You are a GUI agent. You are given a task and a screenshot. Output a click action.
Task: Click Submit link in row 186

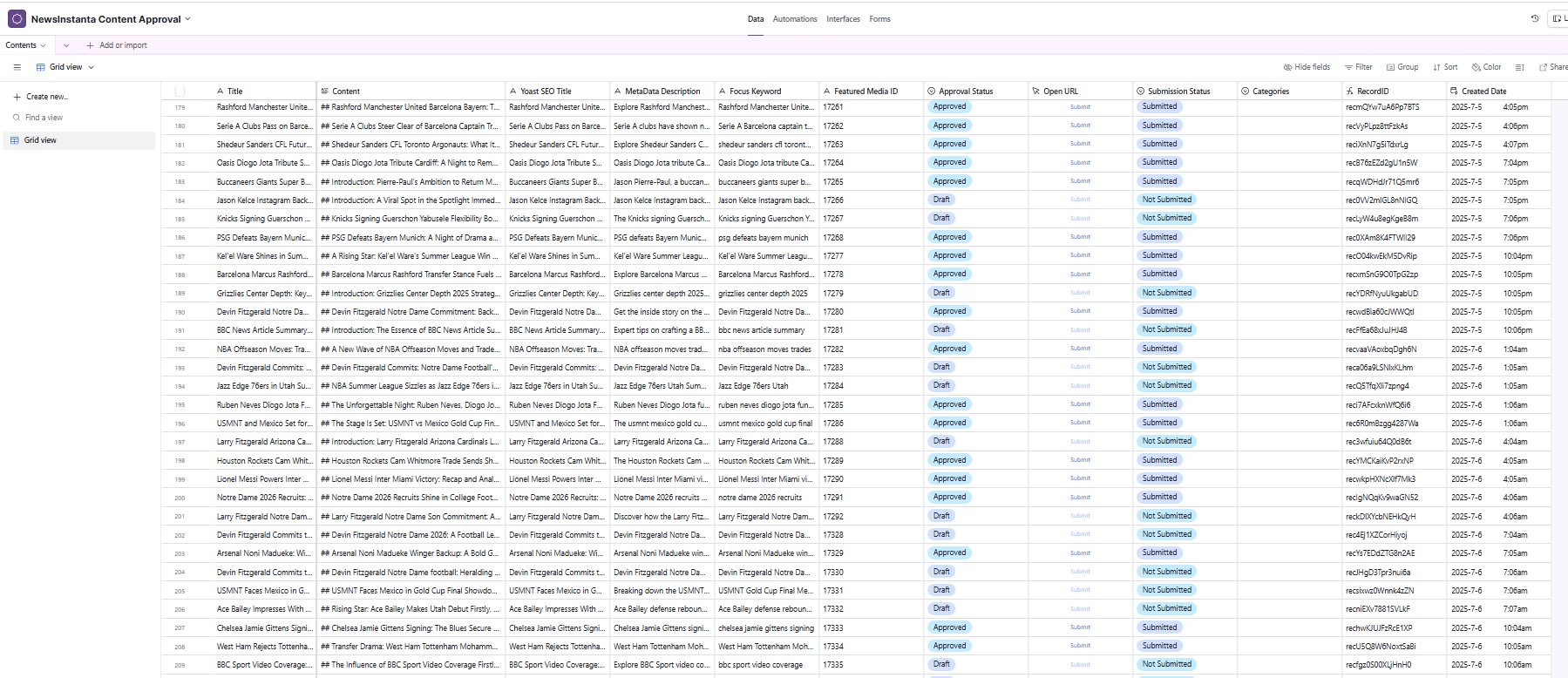pos(1080,237)
